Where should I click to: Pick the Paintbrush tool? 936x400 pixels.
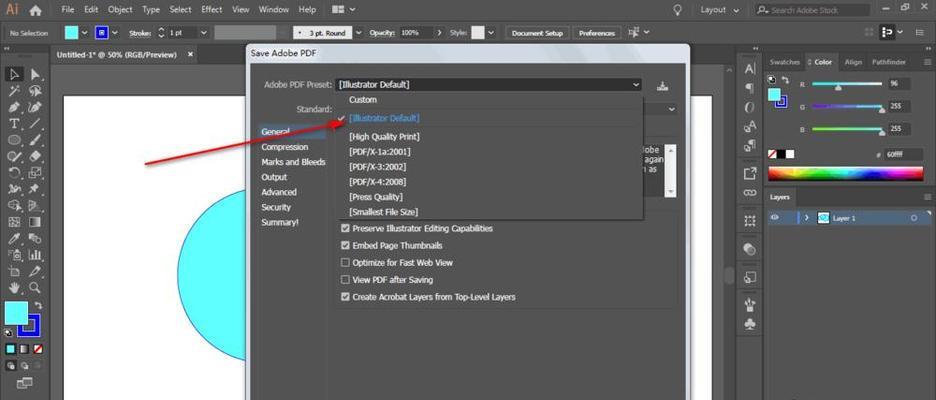pyautogui.click(x=35, y=140)
